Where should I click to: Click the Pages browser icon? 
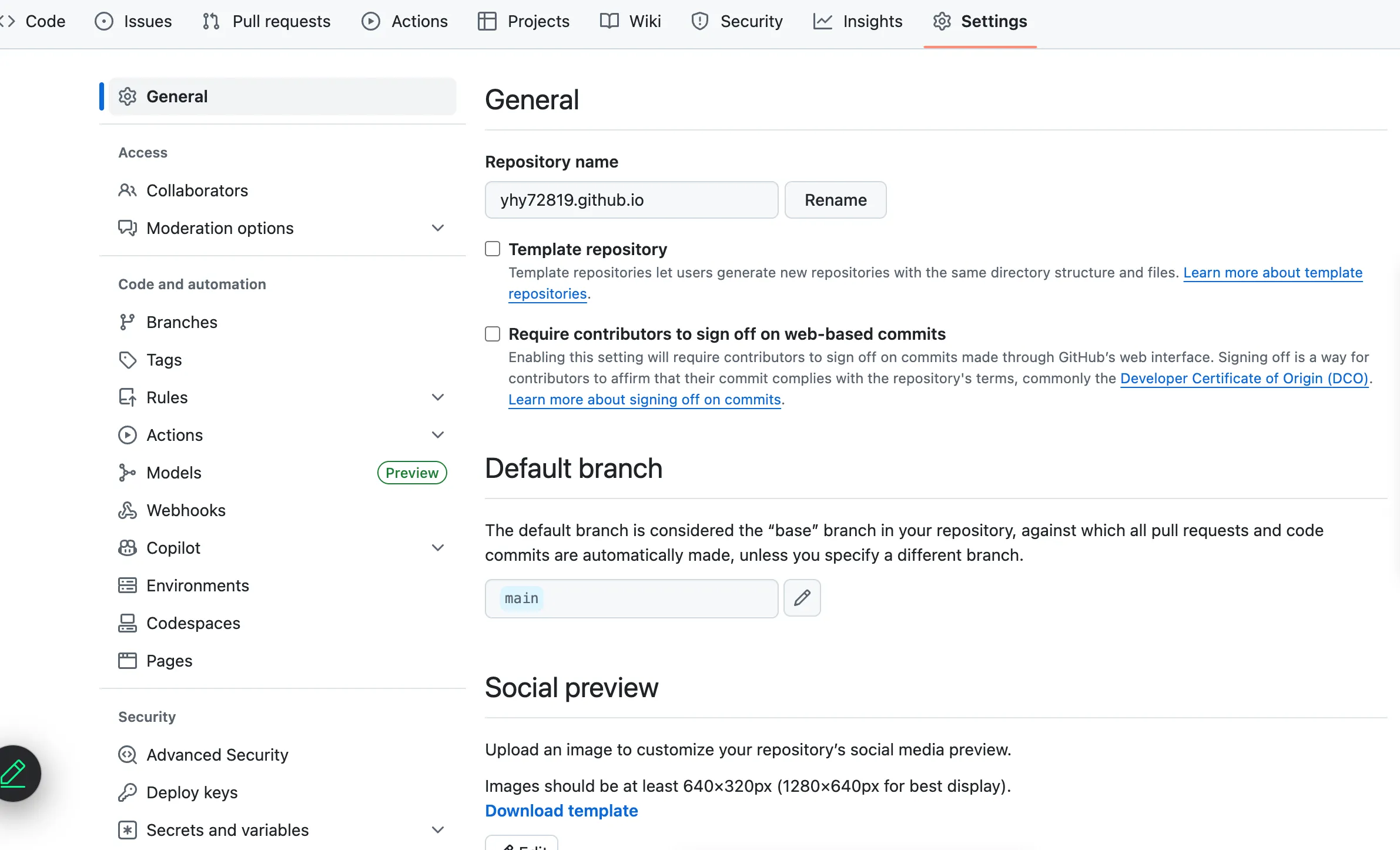[128, 661]
